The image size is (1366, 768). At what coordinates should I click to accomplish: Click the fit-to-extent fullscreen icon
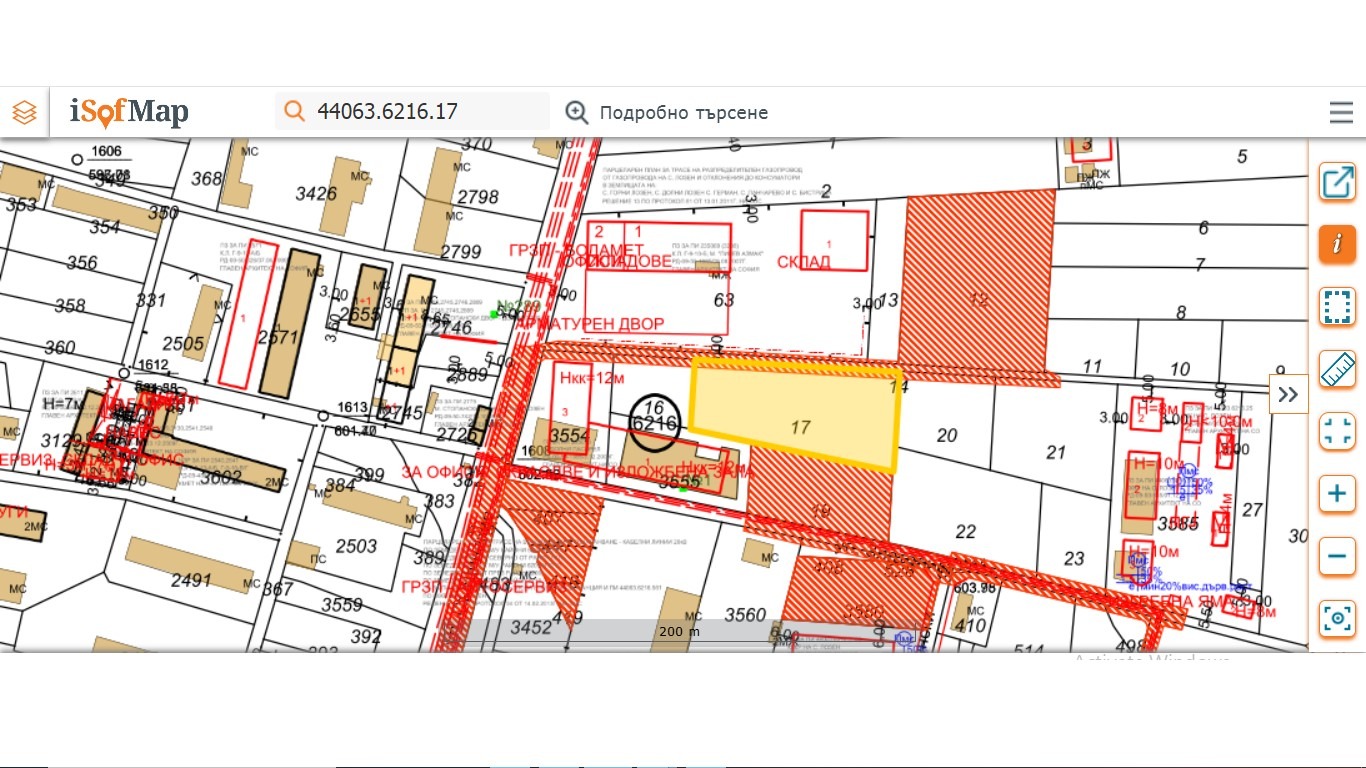tap(1337, 432)
